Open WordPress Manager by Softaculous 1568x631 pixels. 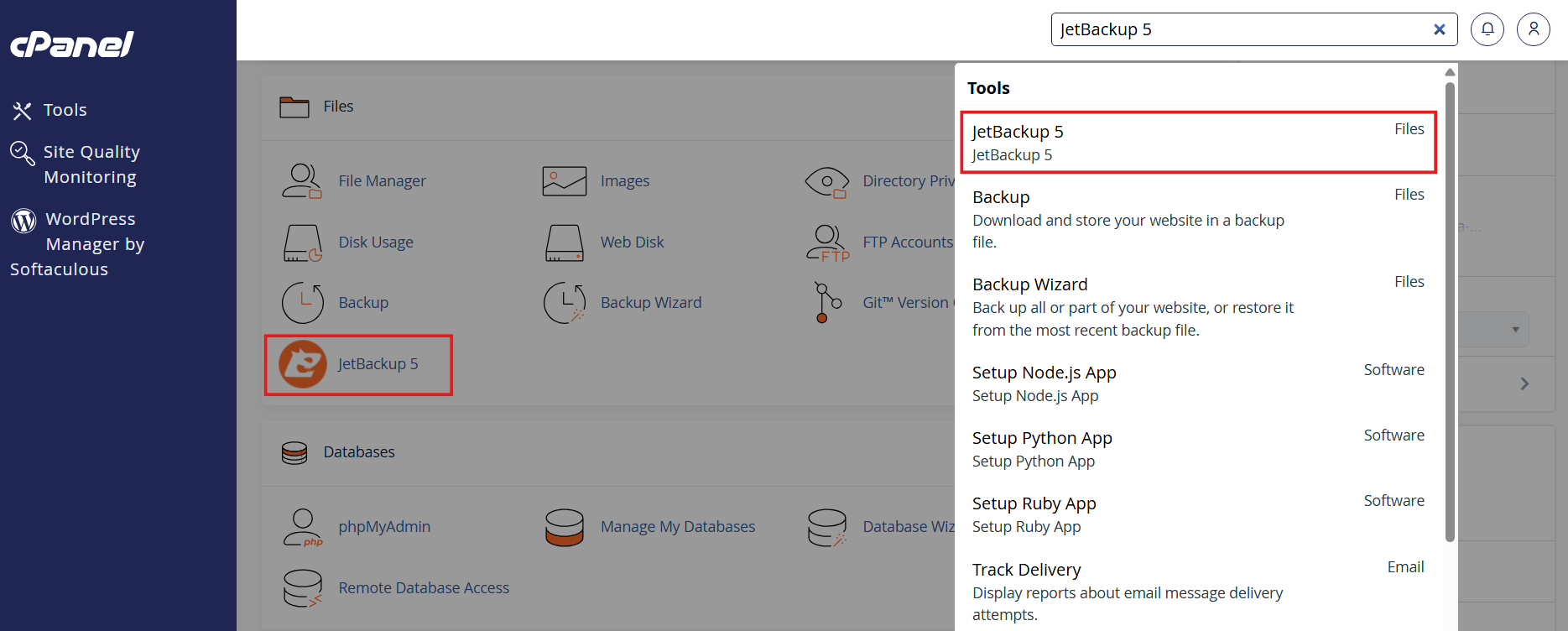(77, 243)
